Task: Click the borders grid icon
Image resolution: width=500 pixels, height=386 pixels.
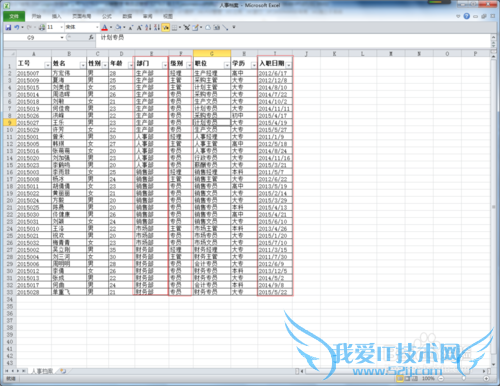Action: click(174, 27)
